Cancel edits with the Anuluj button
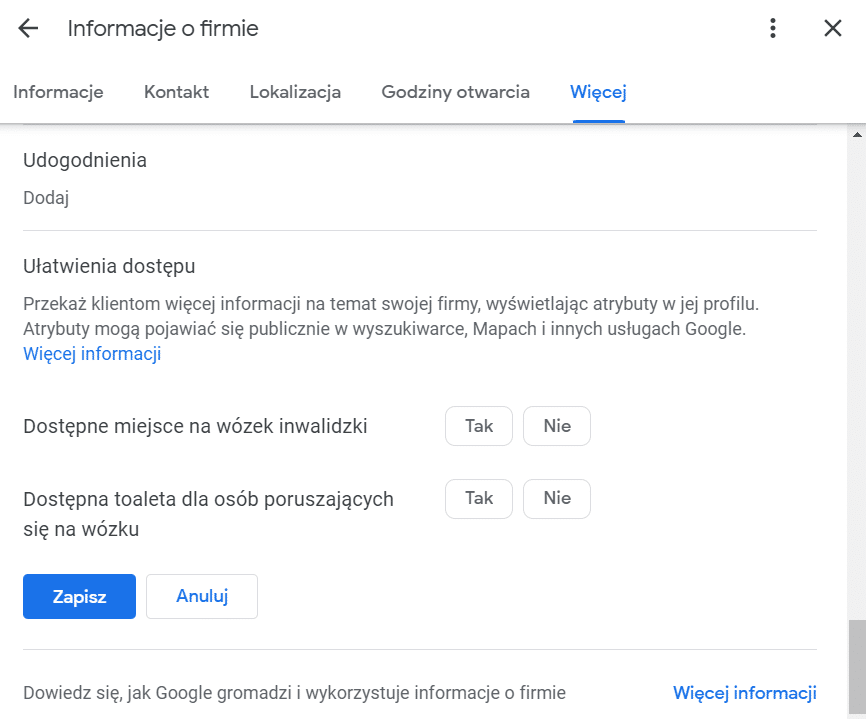This screenshot has height=719, width=866. click(x=202, y=596)
